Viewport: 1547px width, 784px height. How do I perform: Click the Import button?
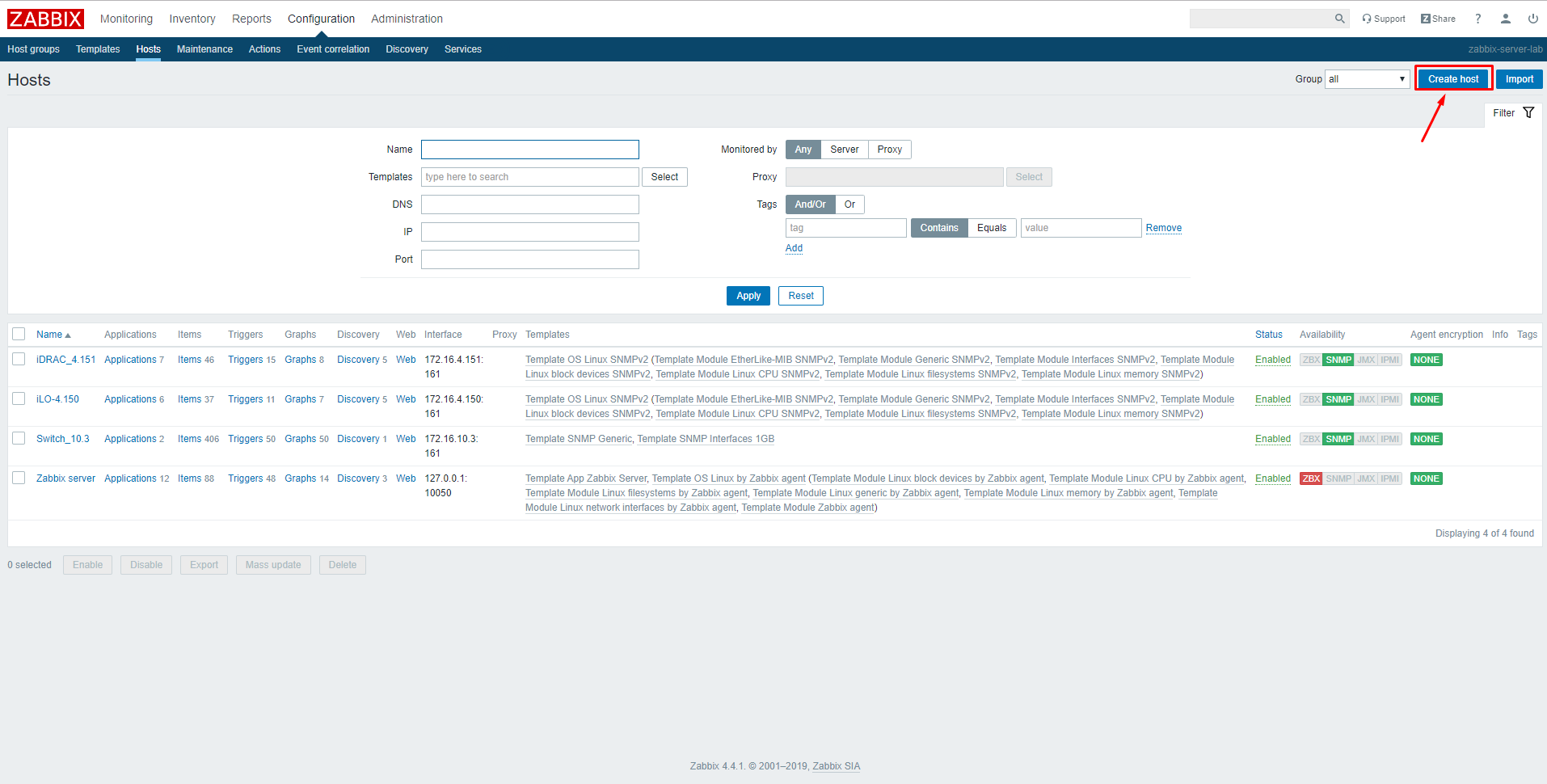[1519, 79]
